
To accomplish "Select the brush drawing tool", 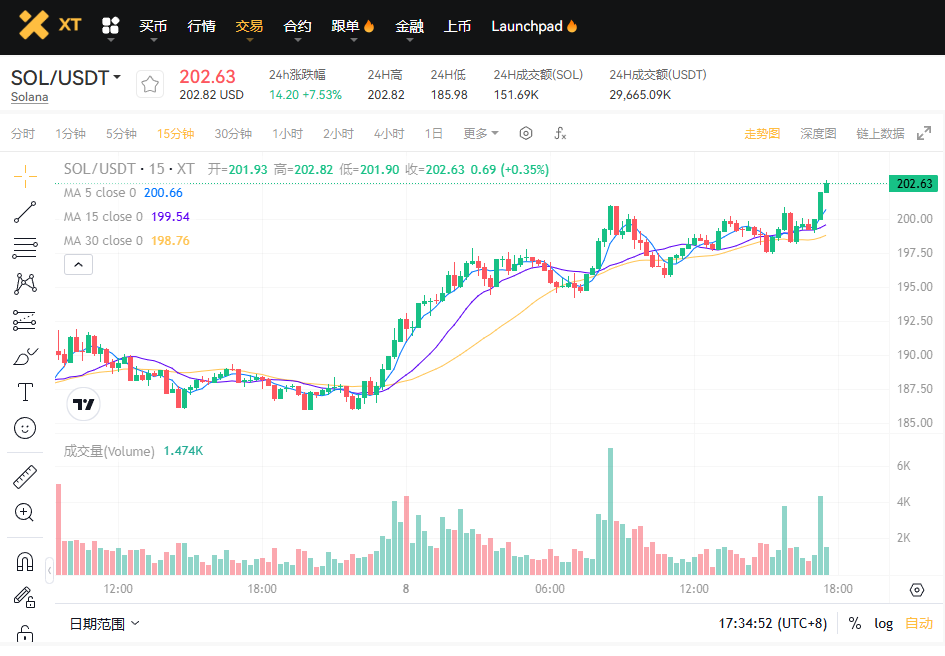I will click(x=25, y=356).
